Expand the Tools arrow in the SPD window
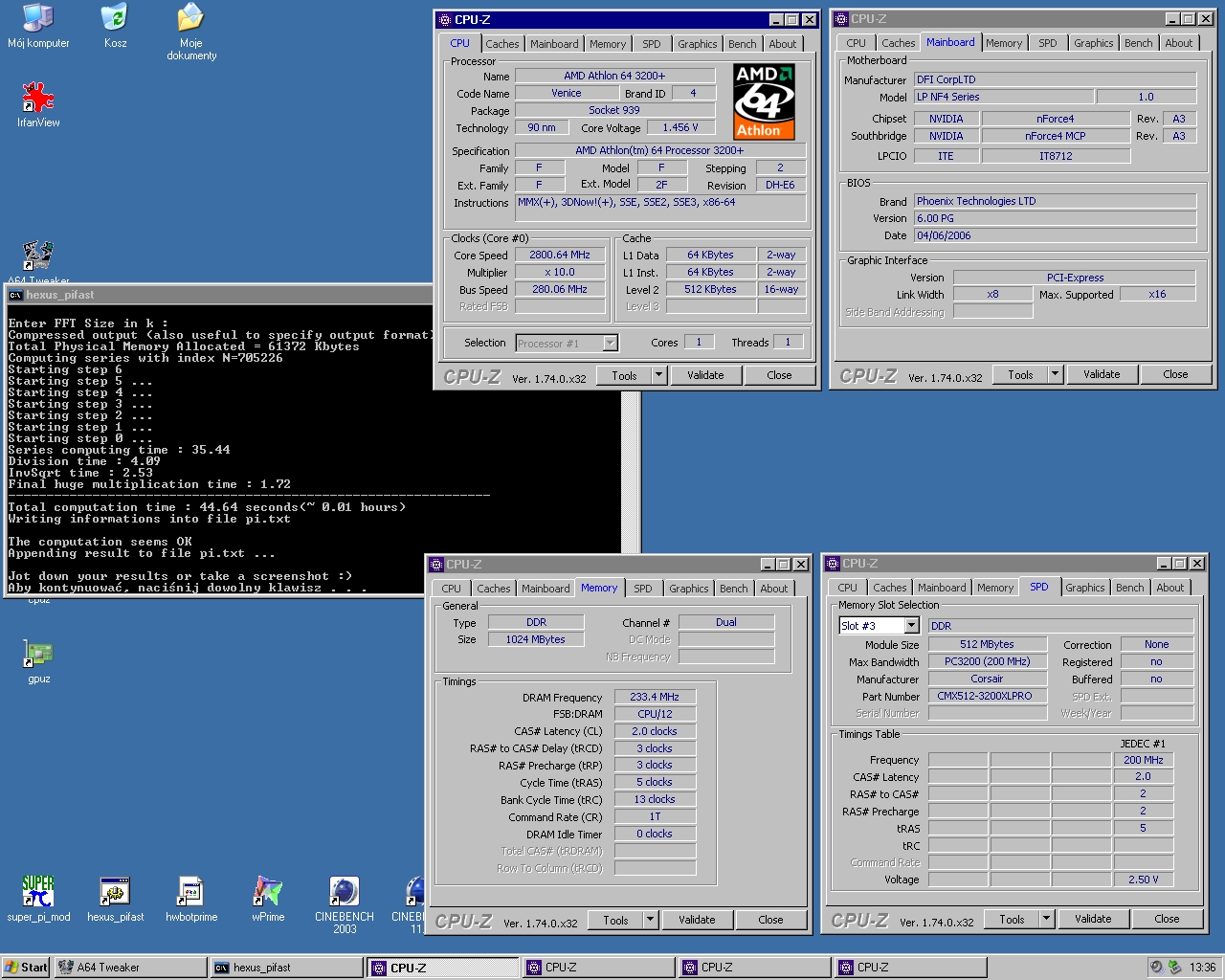This screenshot has height=980, width=1225. (x=1046, y=920)
